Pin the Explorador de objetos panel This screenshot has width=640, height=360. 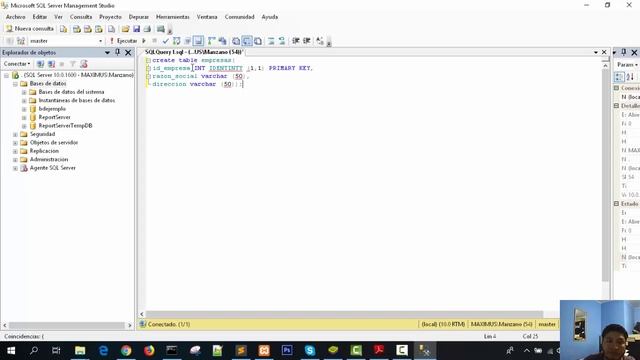pos(118,52)
